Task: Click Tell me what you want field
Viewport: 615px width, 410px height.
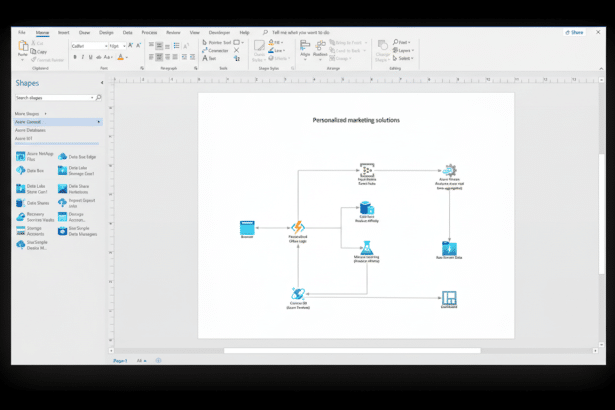Action: [301, 33]
